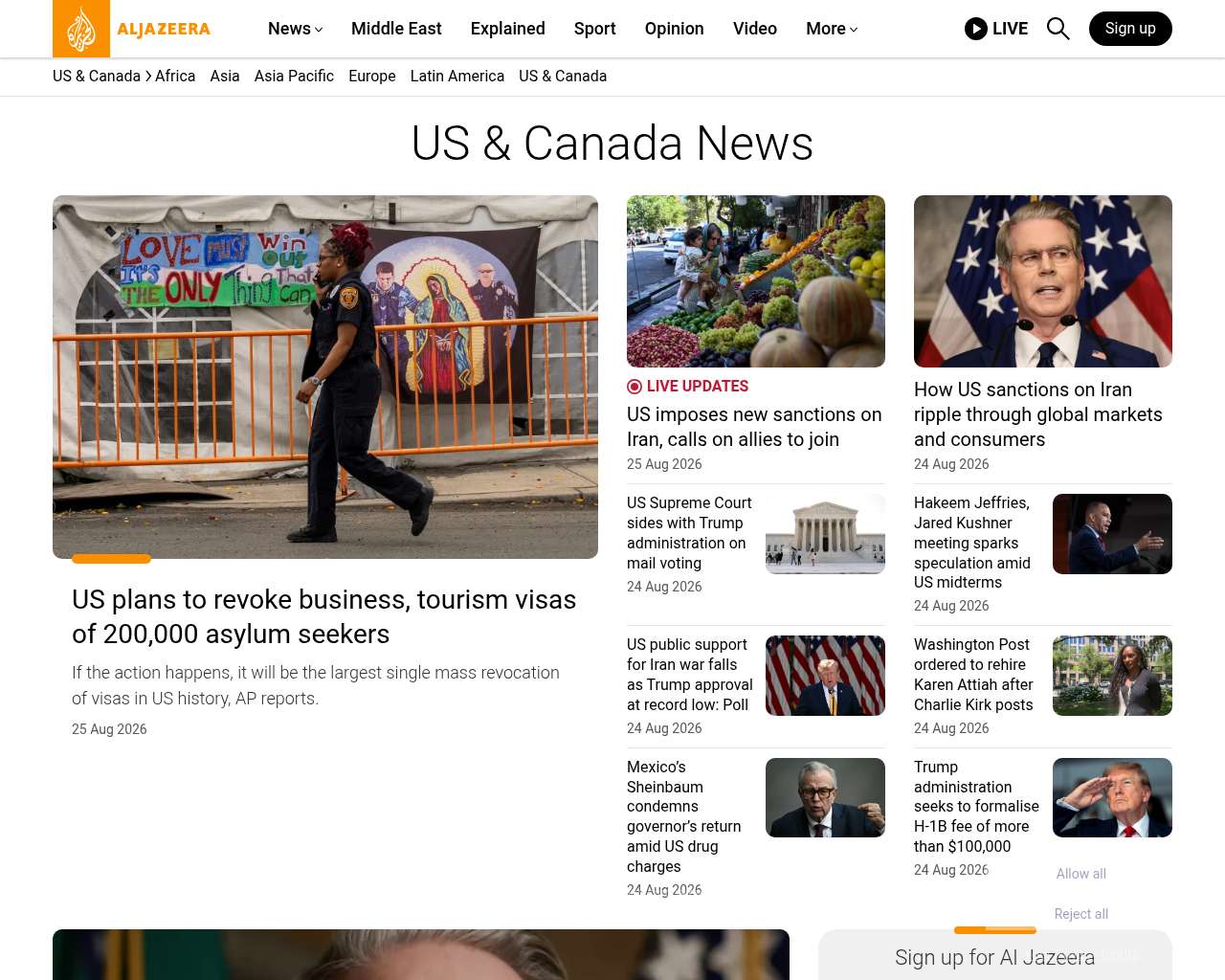
Task: Click the Trump with flags thumbnail
Action: click(x=825, y=676)
